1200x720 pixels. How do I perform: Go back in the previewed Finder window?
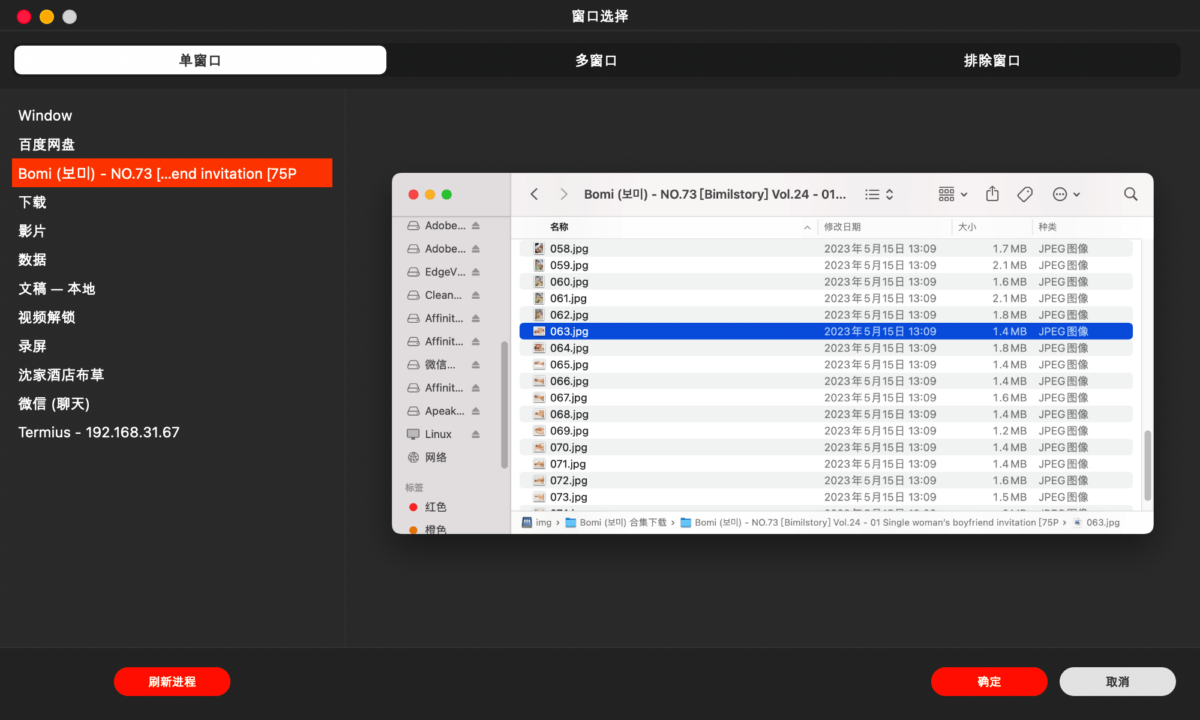tap(534, 194)
